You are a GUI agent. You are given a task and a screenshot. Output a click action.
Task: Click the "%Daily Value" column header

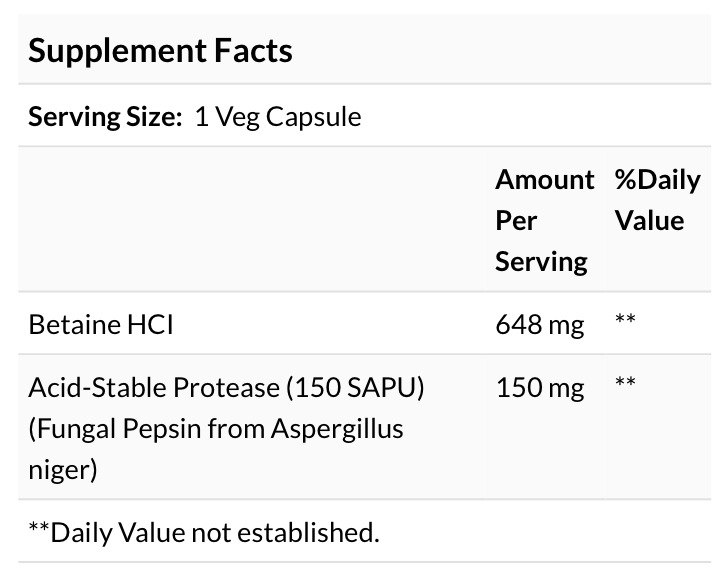pyautogui.click(x=657, y=200)
